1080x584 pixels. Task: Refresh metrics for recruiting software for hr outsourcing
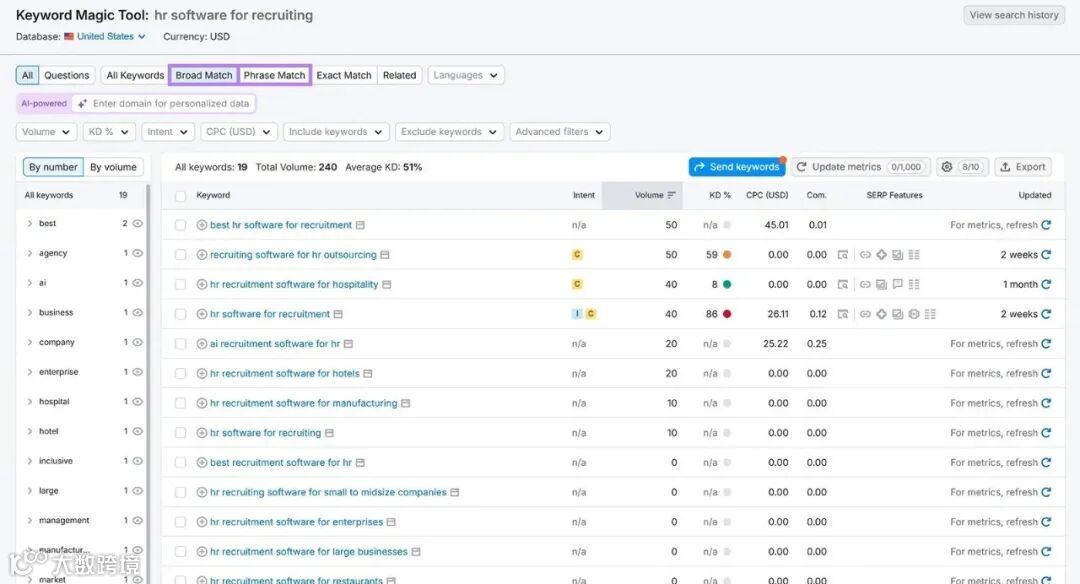point(1046,254)
